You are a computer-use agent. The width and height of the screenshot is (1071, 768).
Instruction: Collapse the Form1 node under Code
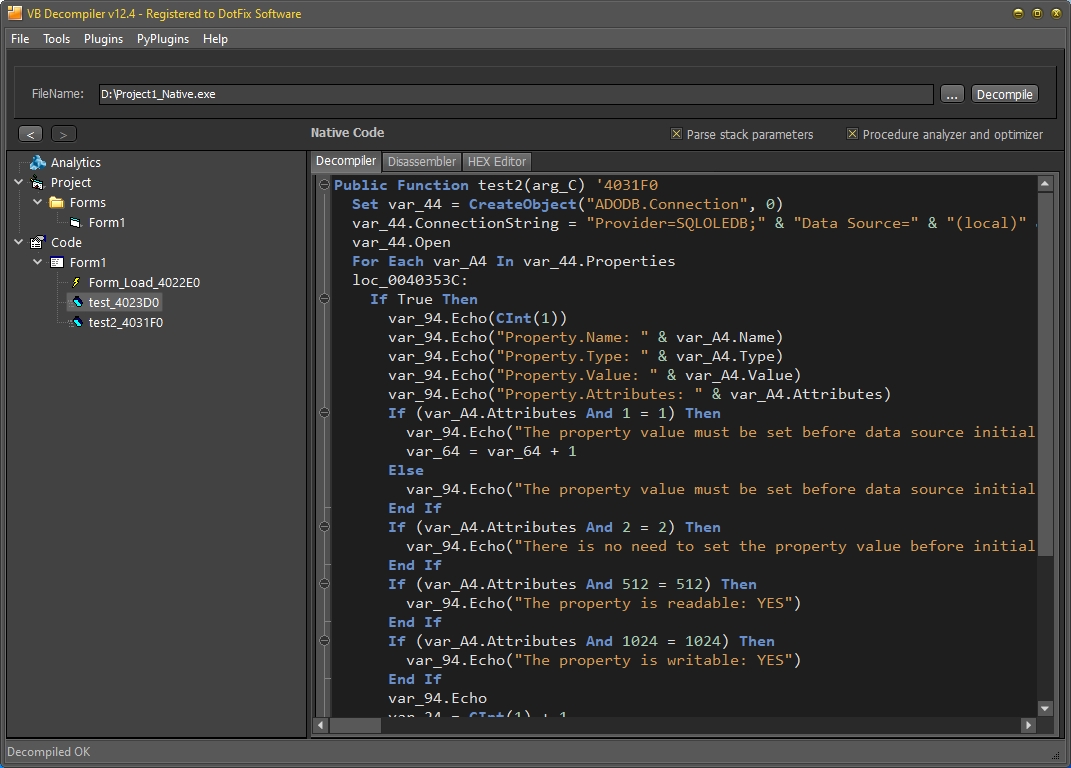click(38, 262)
